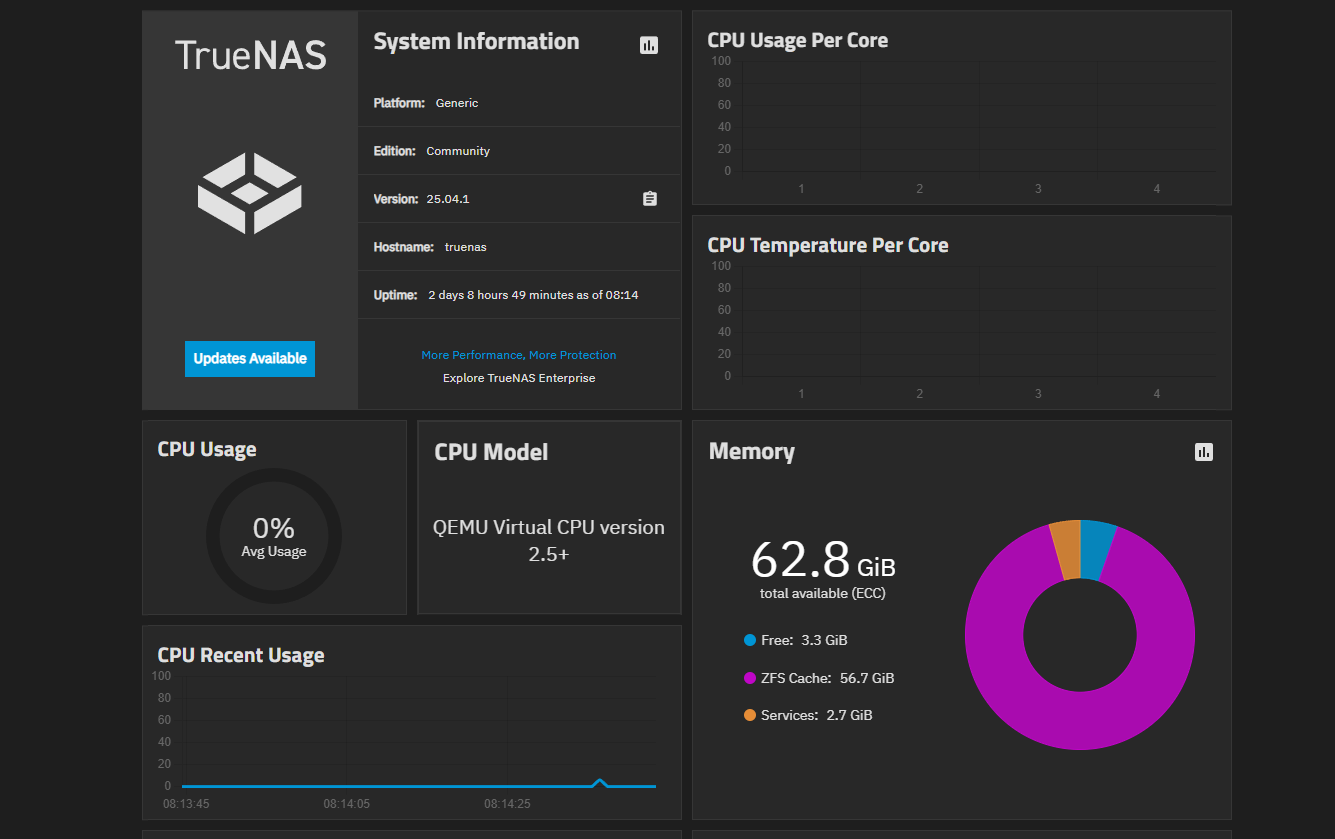Copy the version using the clipboard icon
The width and height of the screenshot is (1335, 839).
click(650, 198)
